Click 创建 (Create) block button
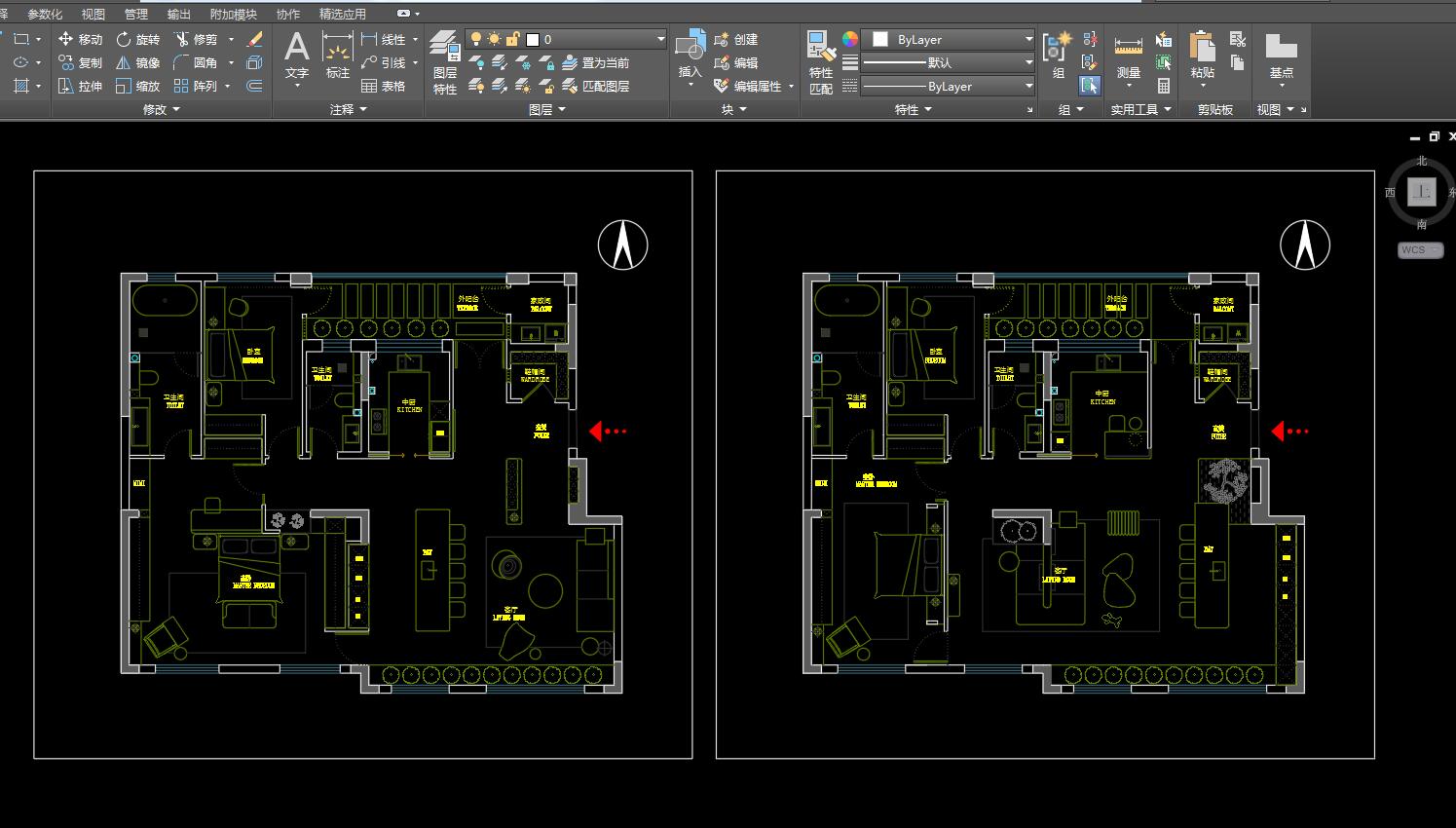Screen dimensions: 1456x828 coord(736,39)
